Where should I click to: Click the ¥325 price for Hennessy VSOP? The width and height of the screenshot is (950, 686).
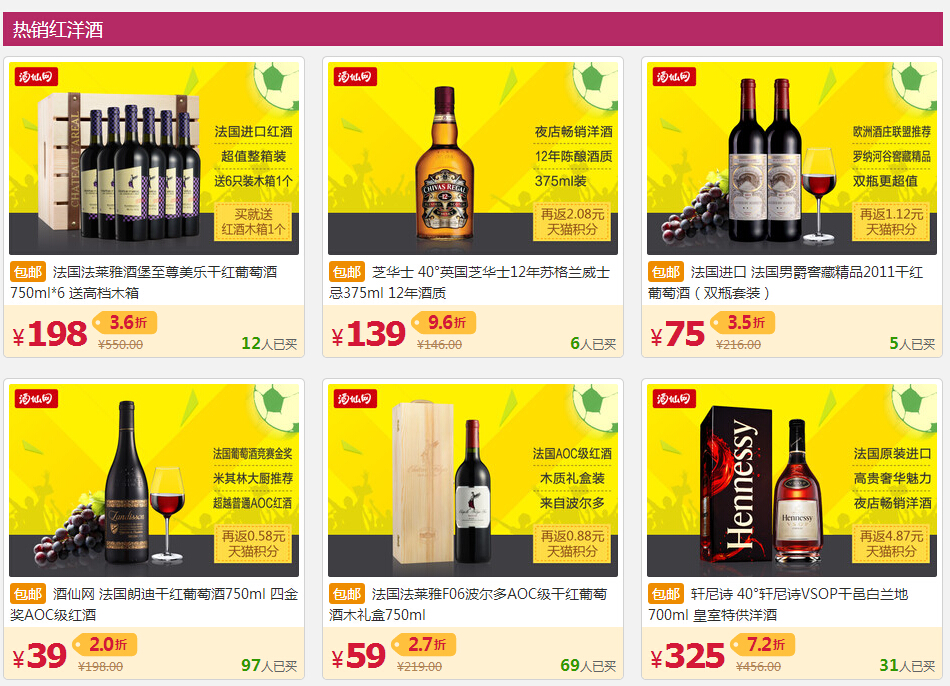tap(687, 656)
